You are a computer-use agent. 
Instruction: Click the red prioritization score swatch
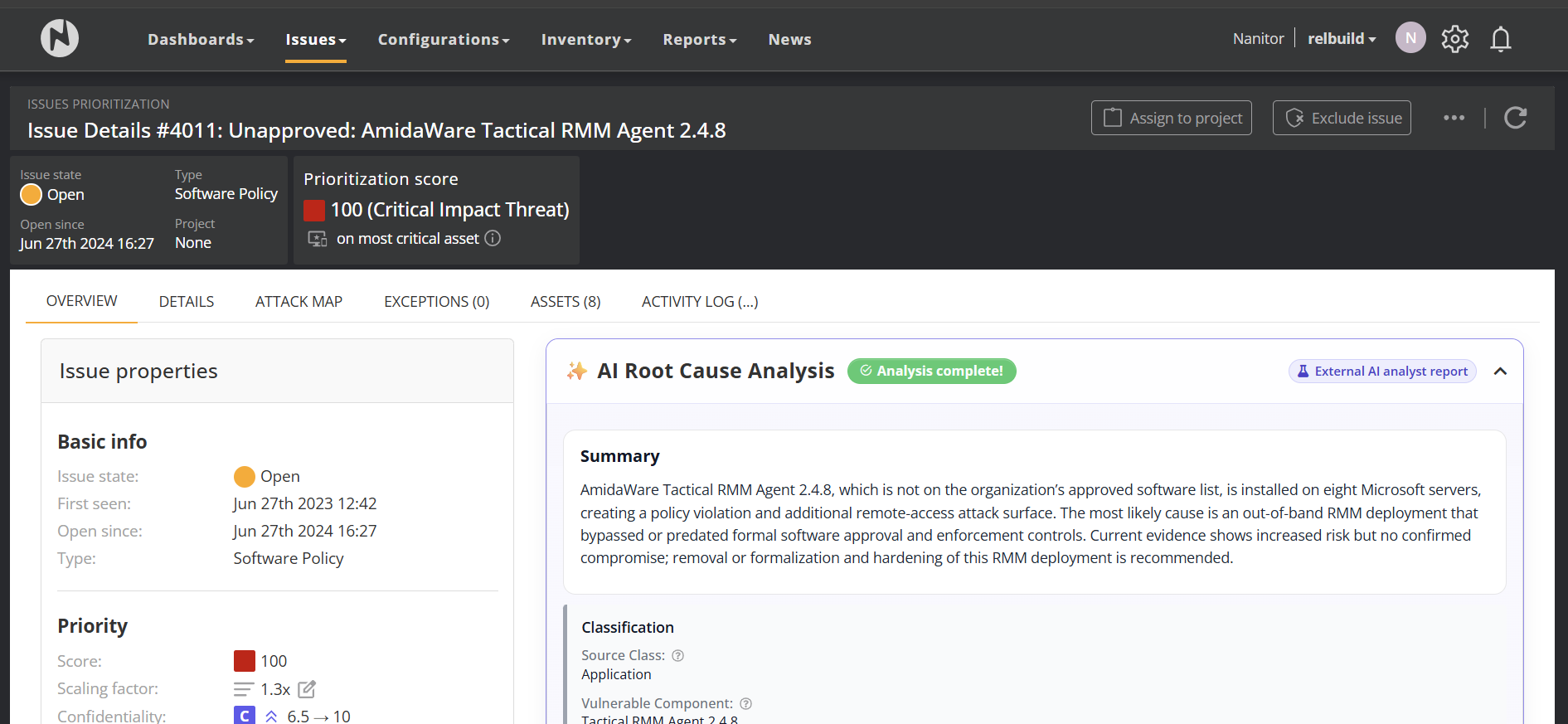coord(314,211)
